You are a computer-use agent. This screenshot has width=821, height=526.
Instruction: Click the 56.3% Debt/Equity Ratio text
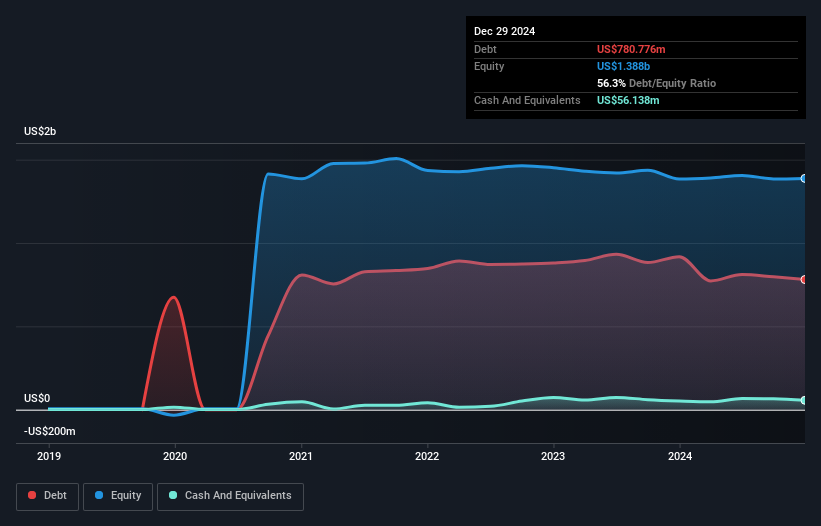pos(656,83)
